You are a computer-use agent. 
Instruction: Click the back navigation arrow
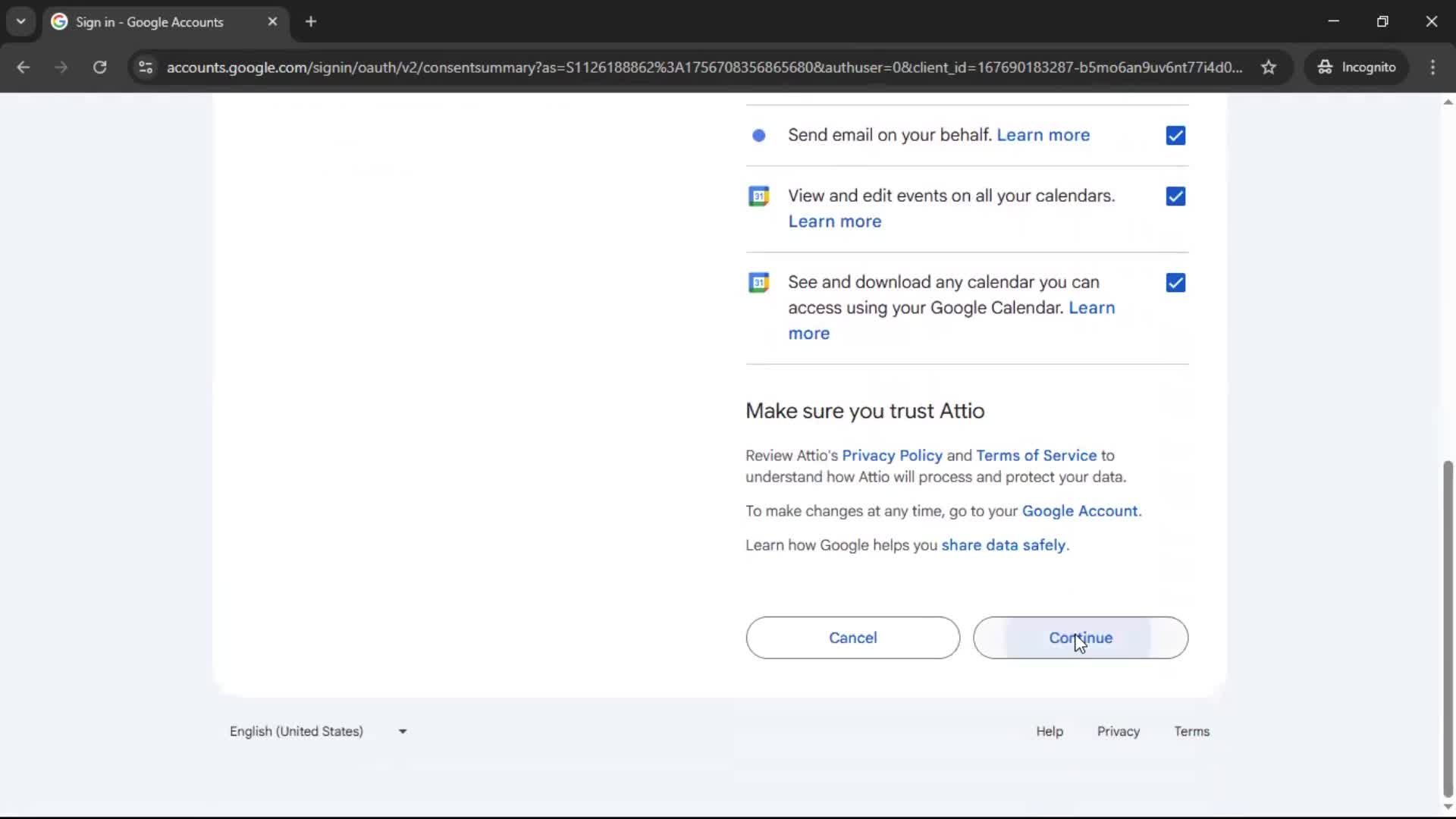[24, 67]
